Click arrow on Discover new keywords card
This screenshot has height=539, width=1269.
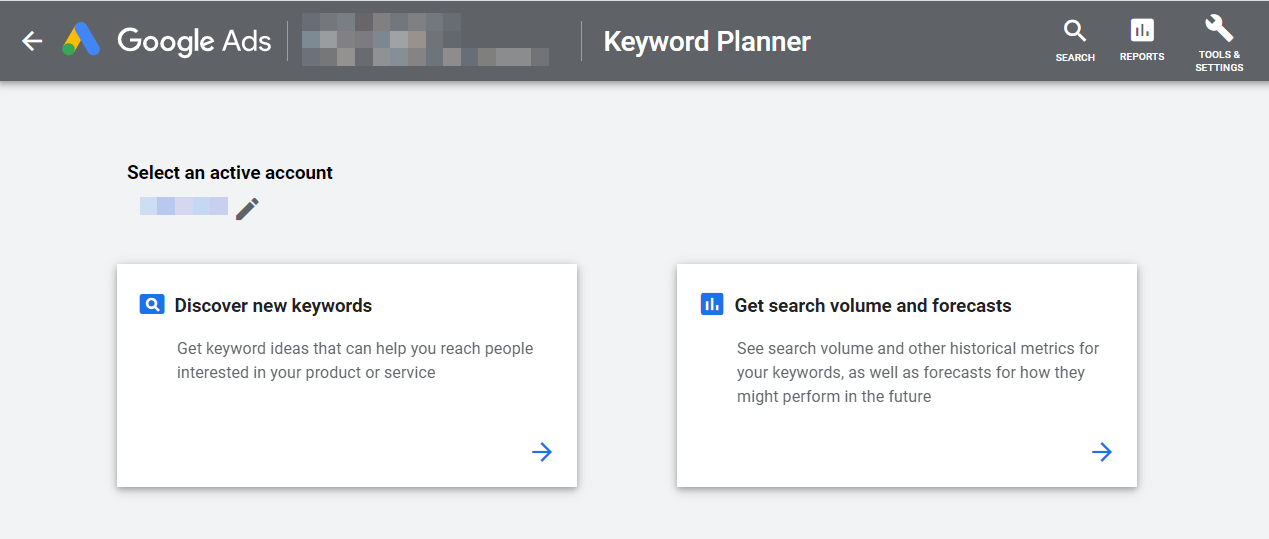coord(542,452)
